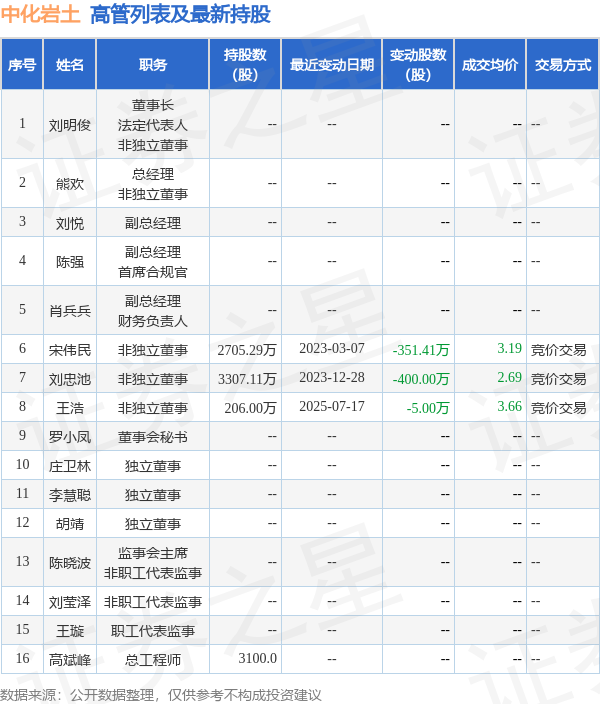Screen dimensions: 600x704
Task: Select the 成交均价 column header
Action: [x=490, y=65]
